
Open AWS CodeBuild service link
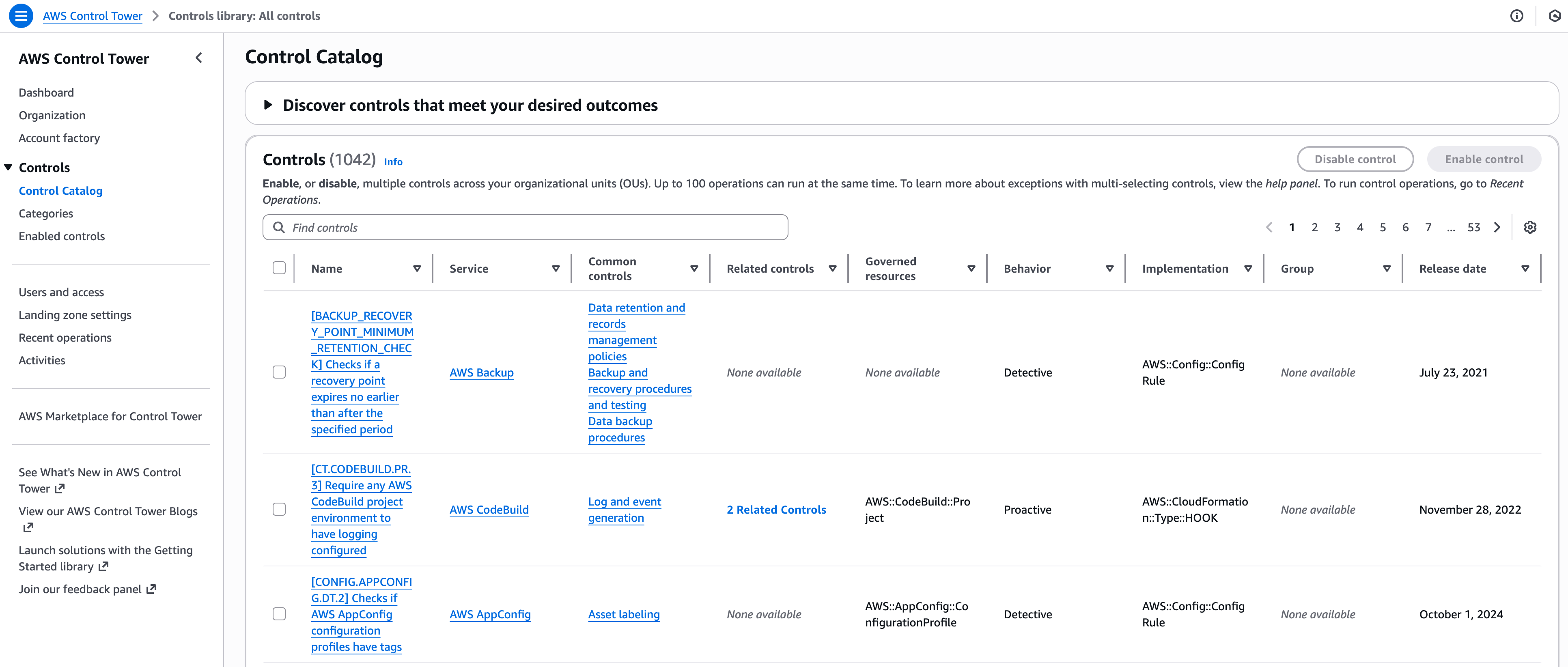click(x=489, y=510)
